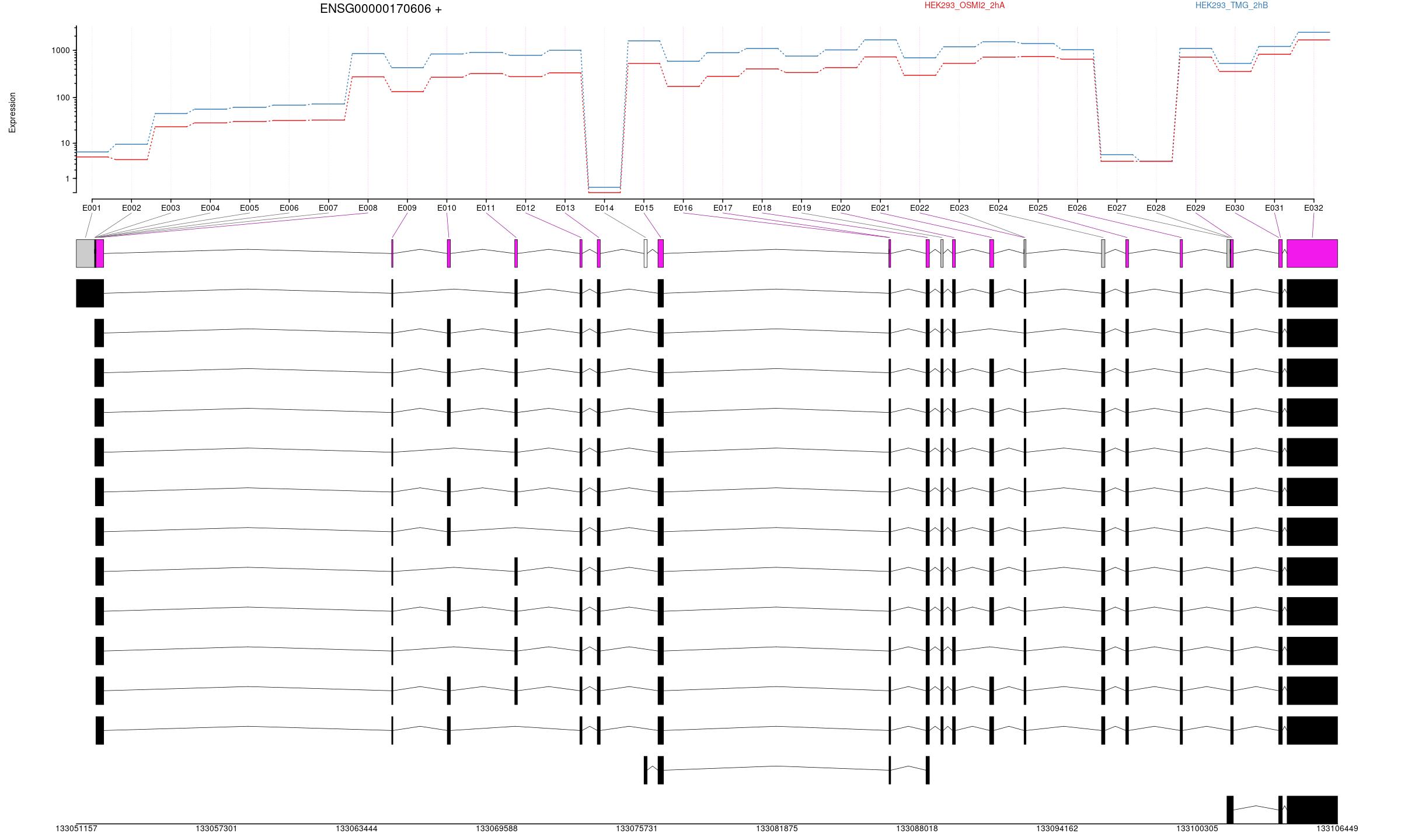Click exon label E020
This screenshot has width=1401, height=840.
point(841,208)
